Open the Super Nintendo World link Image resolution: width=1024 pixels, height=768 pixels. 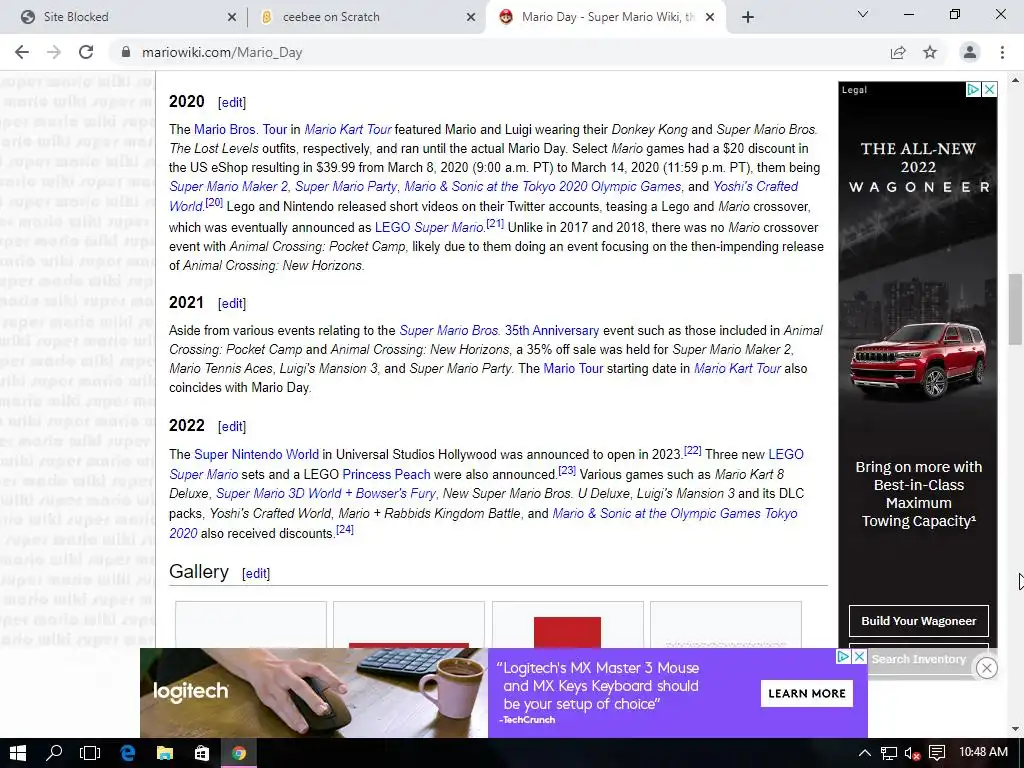(x=256, y=455)
